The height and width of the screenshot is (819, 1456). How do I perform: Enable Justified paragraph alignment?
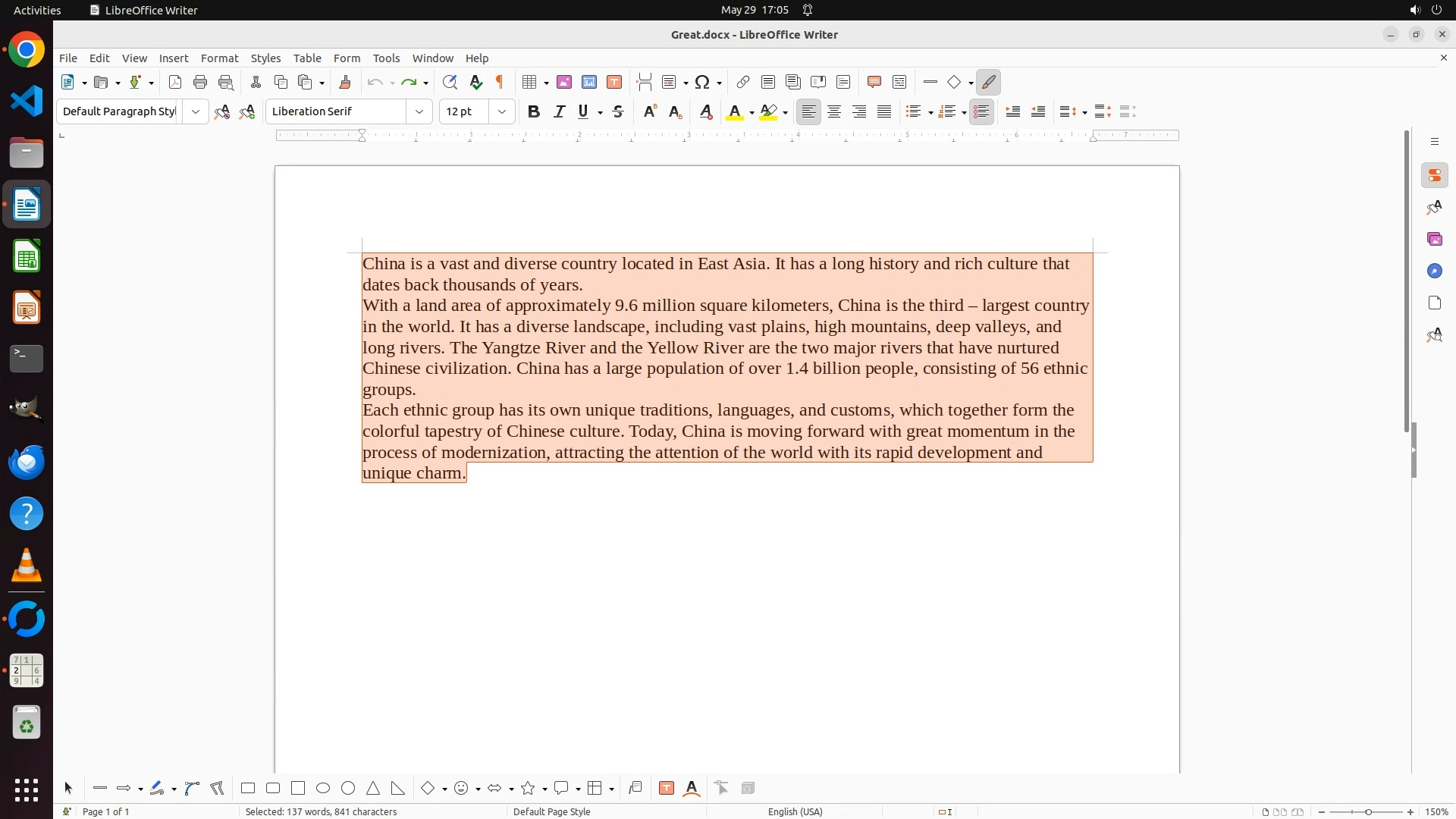pyautogui.click(x=884, y=111)
